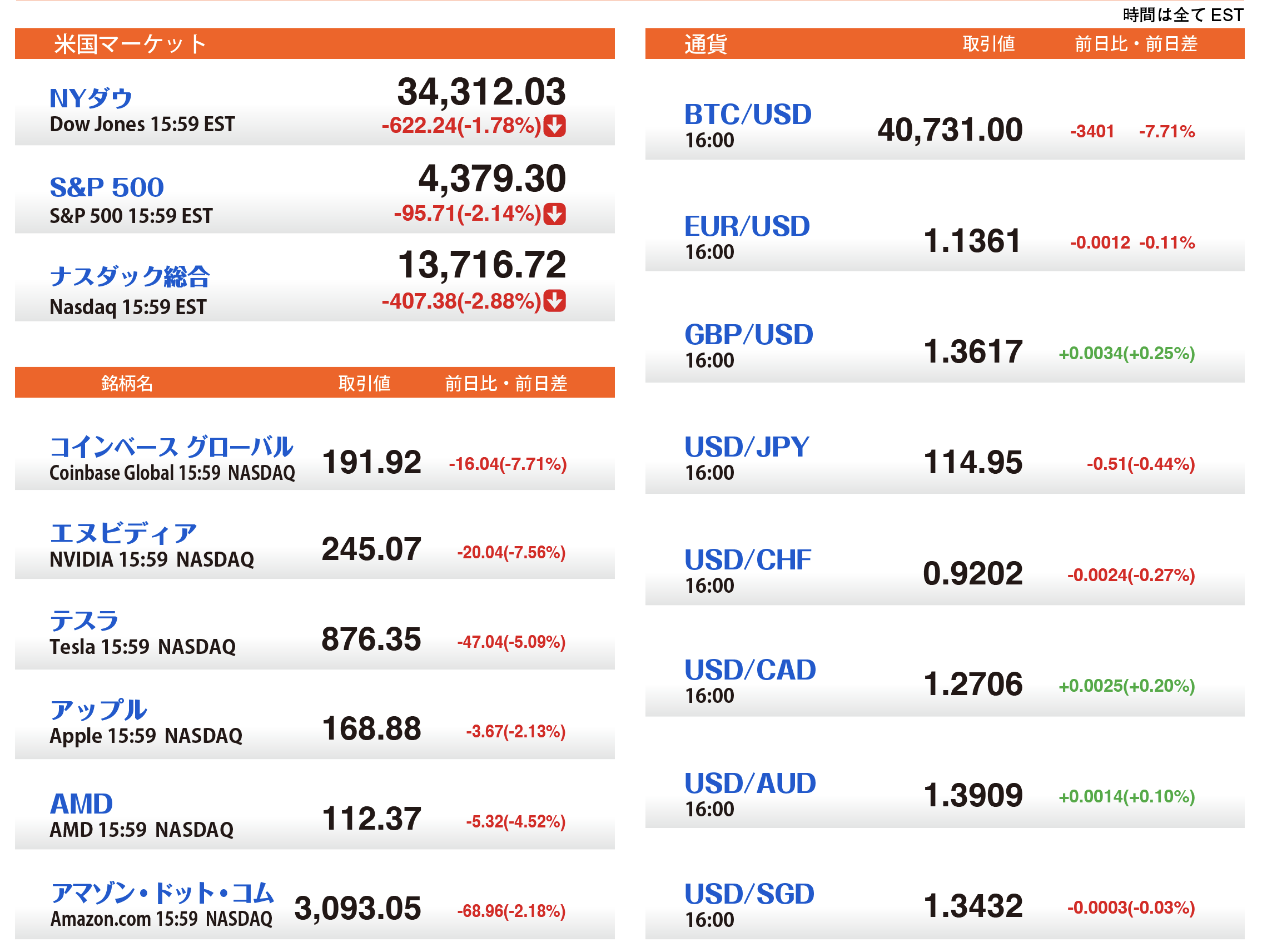Click the 通貨 section header
1262x952 pixels.
[705, 44]
